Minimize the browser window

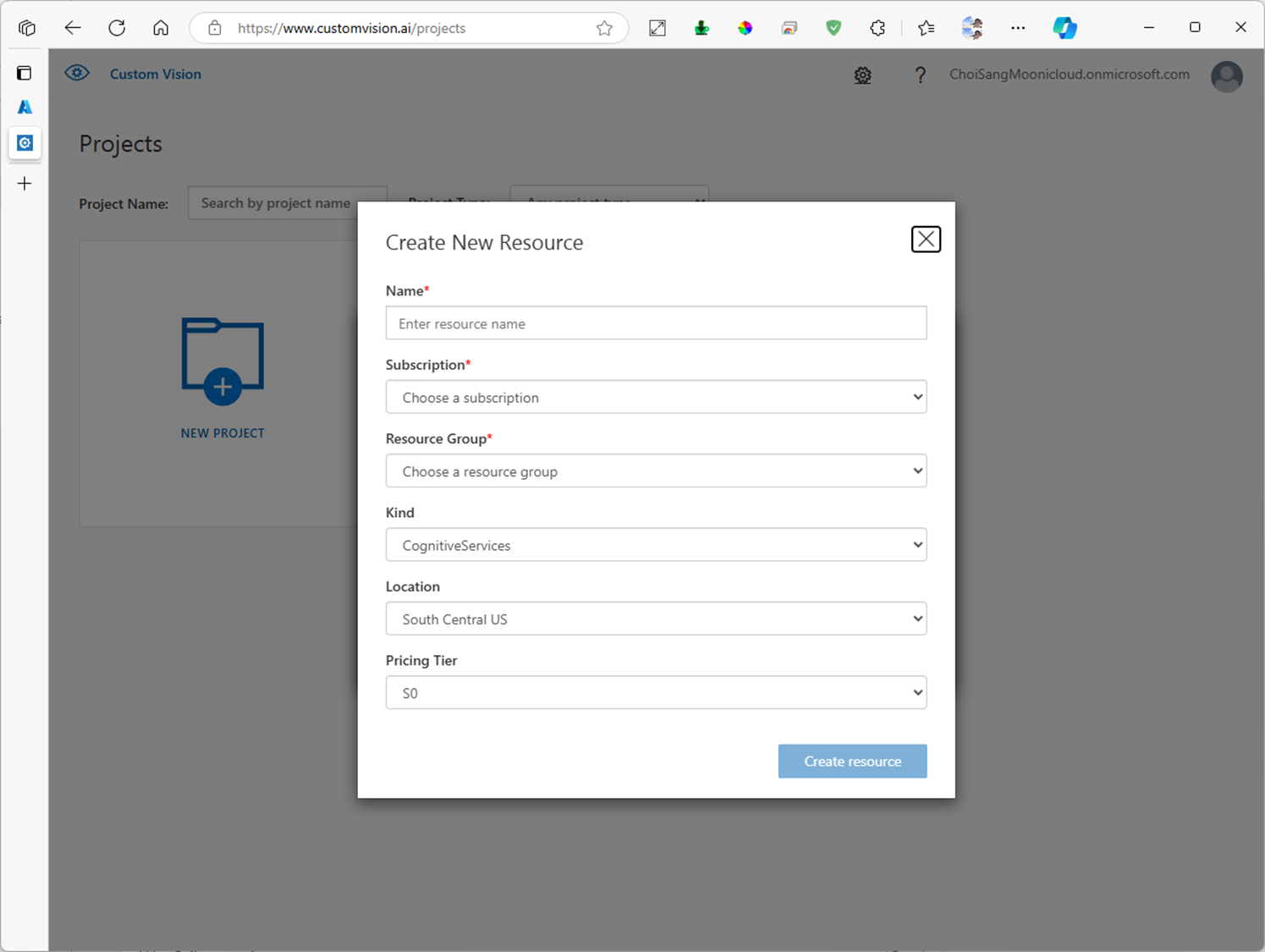click(1149, 28)
